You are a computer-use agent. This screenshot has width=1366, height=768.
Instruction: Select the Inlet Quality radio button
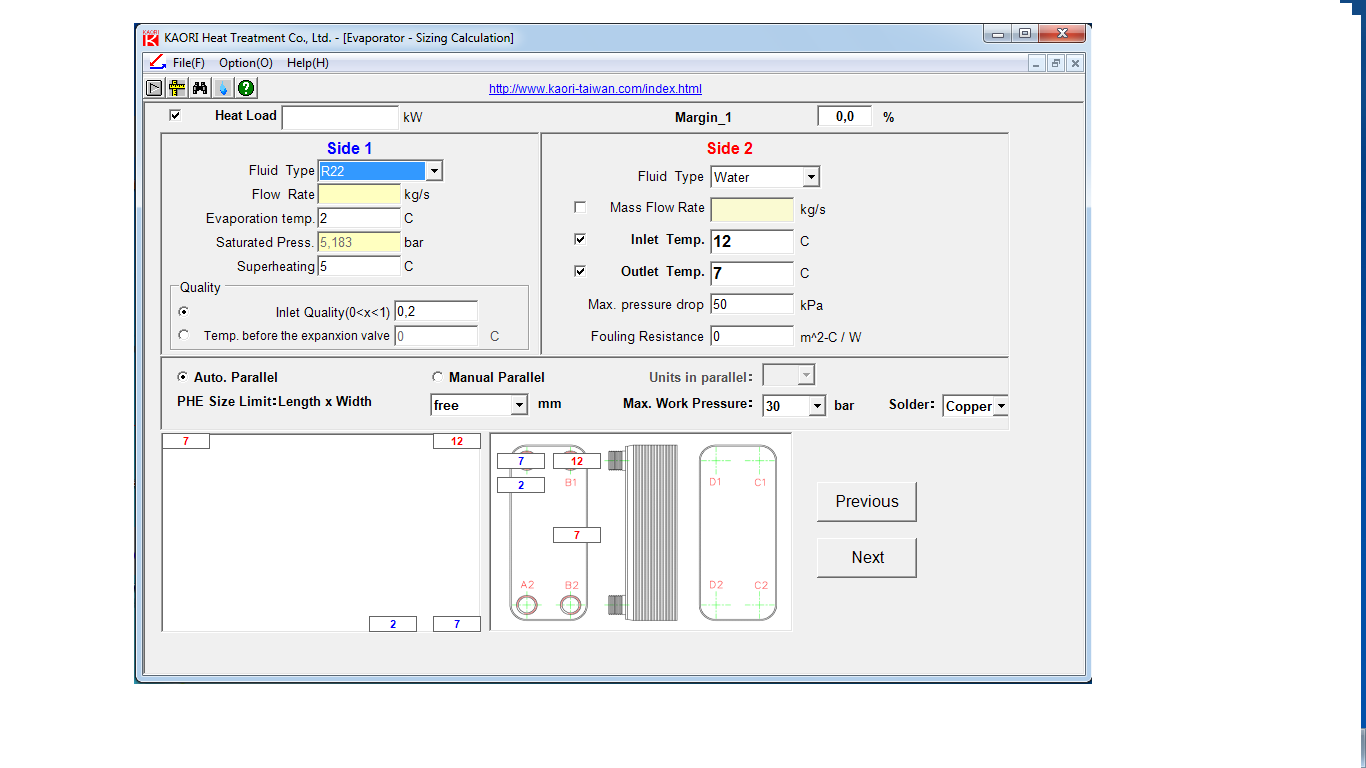183,311
